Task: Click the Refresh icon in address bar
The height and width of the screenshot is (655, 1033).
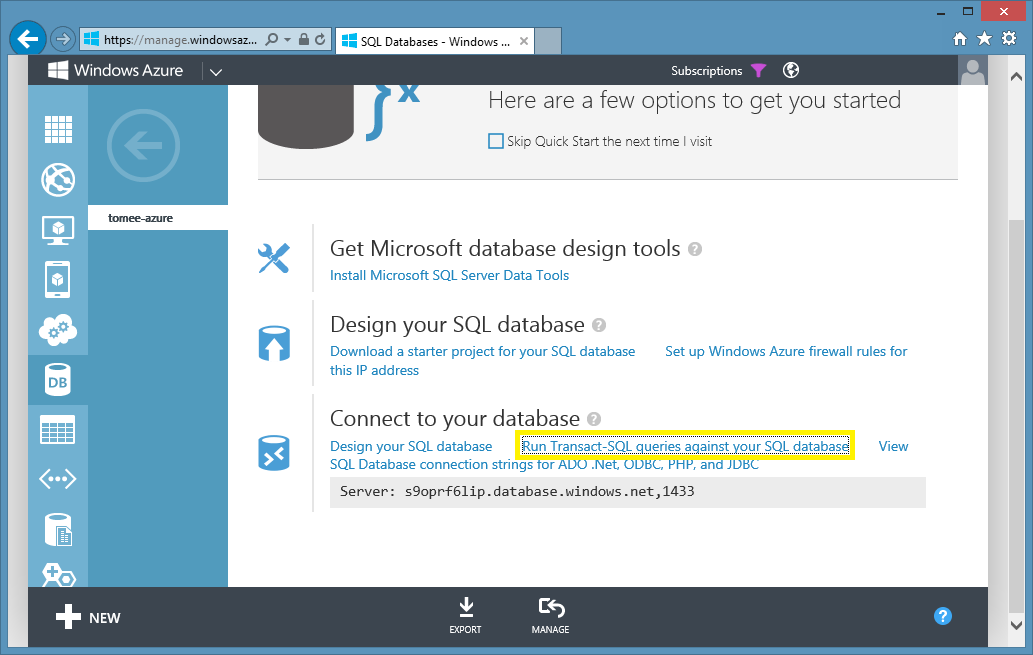Action: [320, 40]
